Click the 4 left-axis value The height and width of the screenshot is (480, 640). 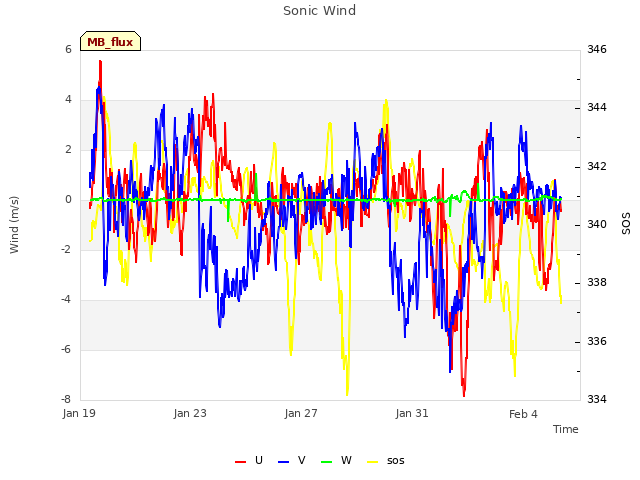tap(68, 100)
